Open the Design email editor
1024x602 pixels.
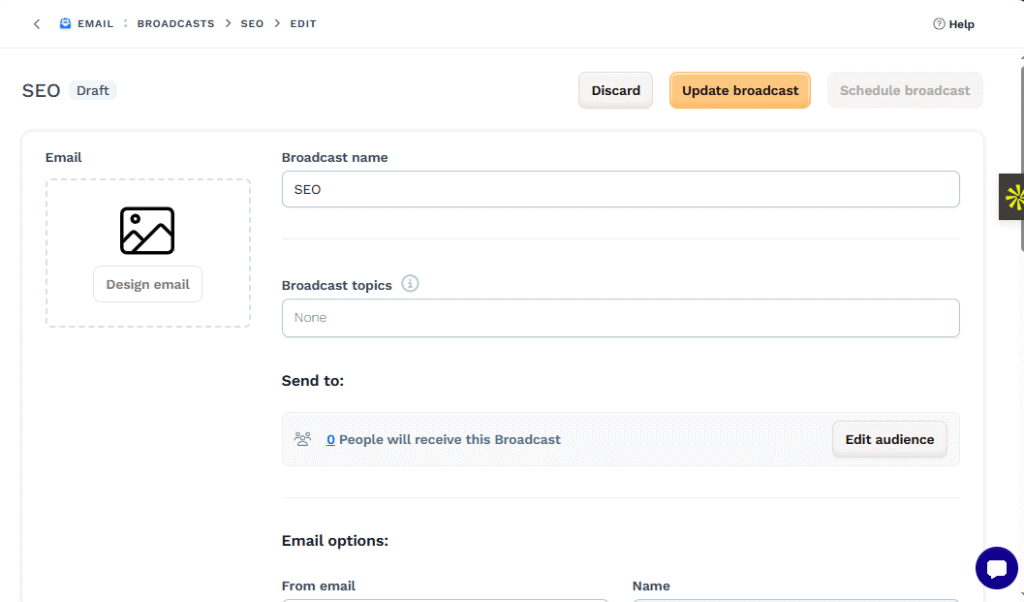tap(148, 284)
